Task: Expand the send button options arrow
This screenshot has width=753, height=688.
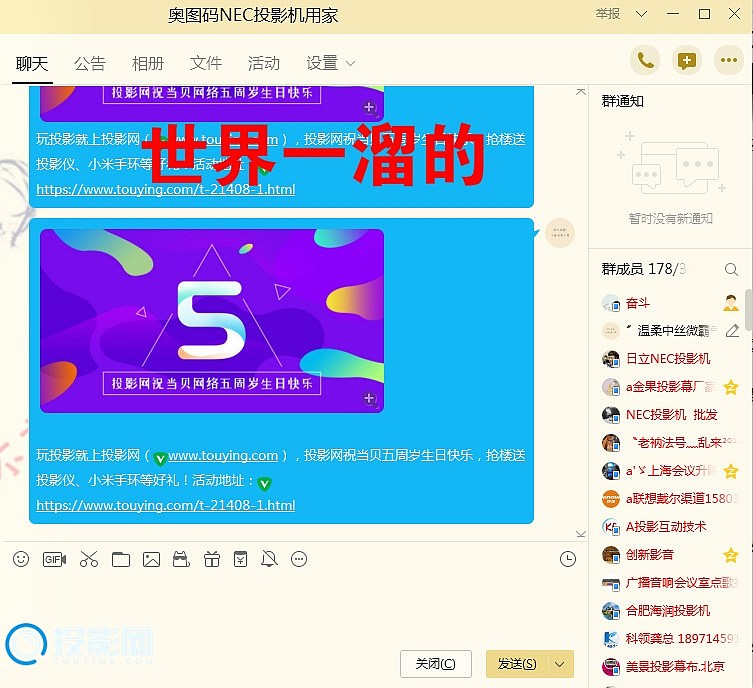Action: 560,664
